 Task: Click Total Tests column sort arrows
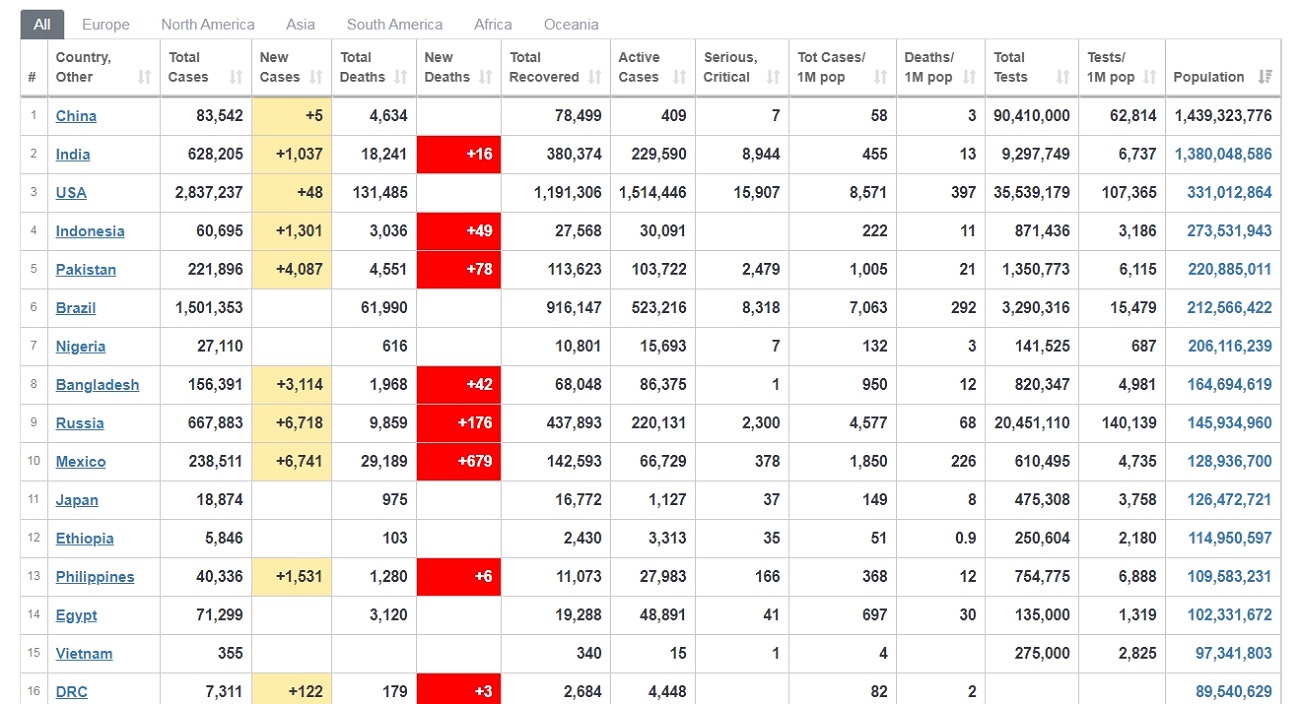[x=1063, y=77]
